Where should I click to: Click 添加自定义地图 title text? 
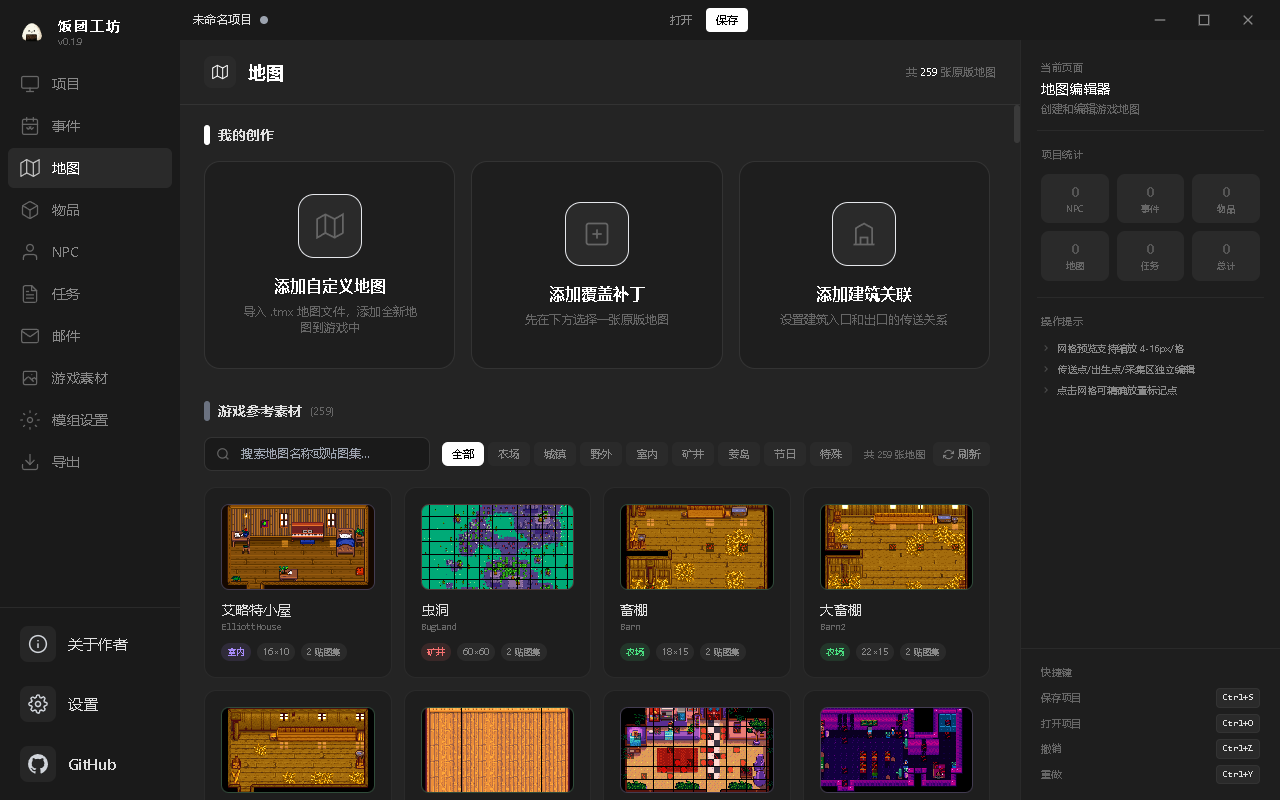coord(330,286)
